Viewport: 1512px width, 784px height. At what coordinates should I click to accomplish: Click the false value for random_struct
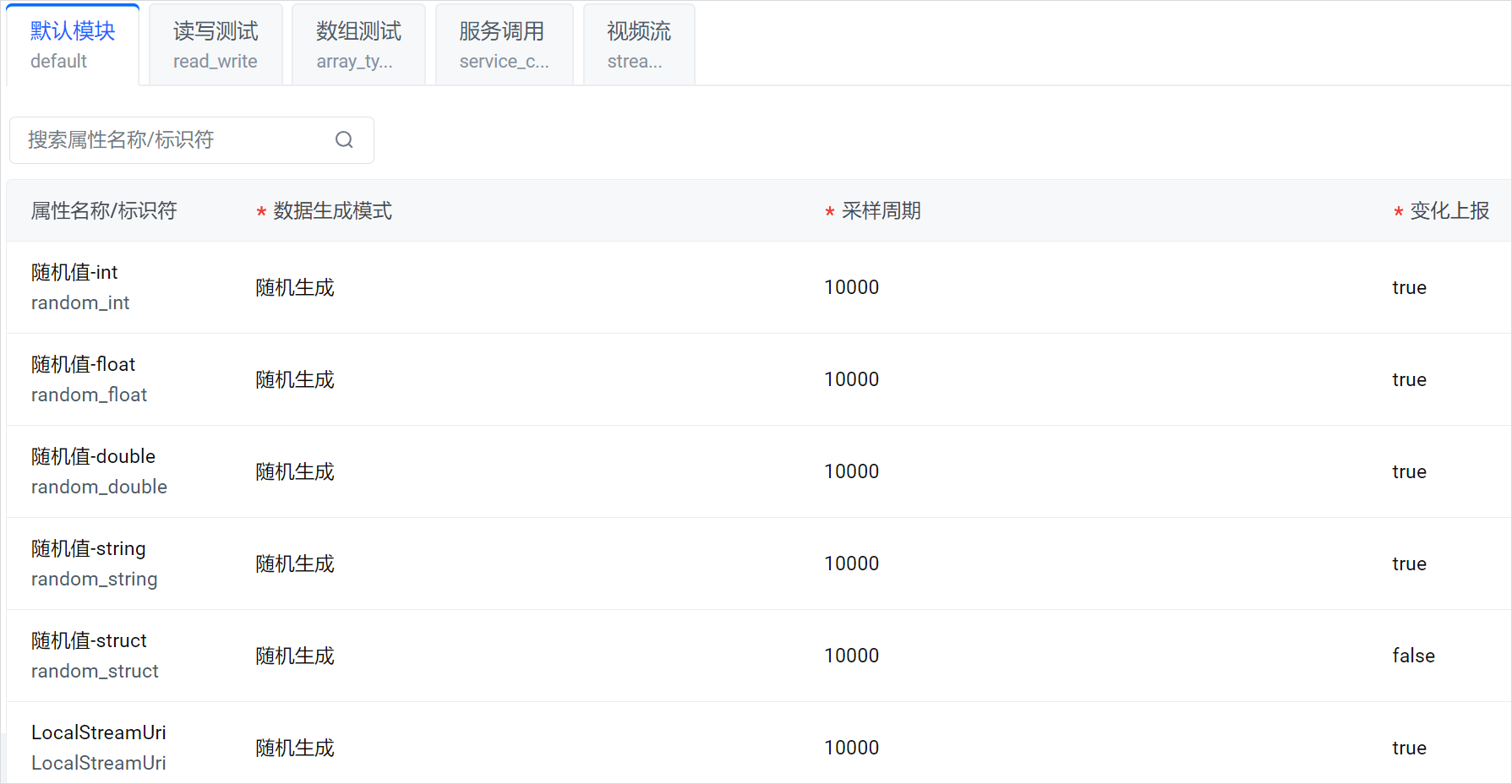click(1414, 656)
